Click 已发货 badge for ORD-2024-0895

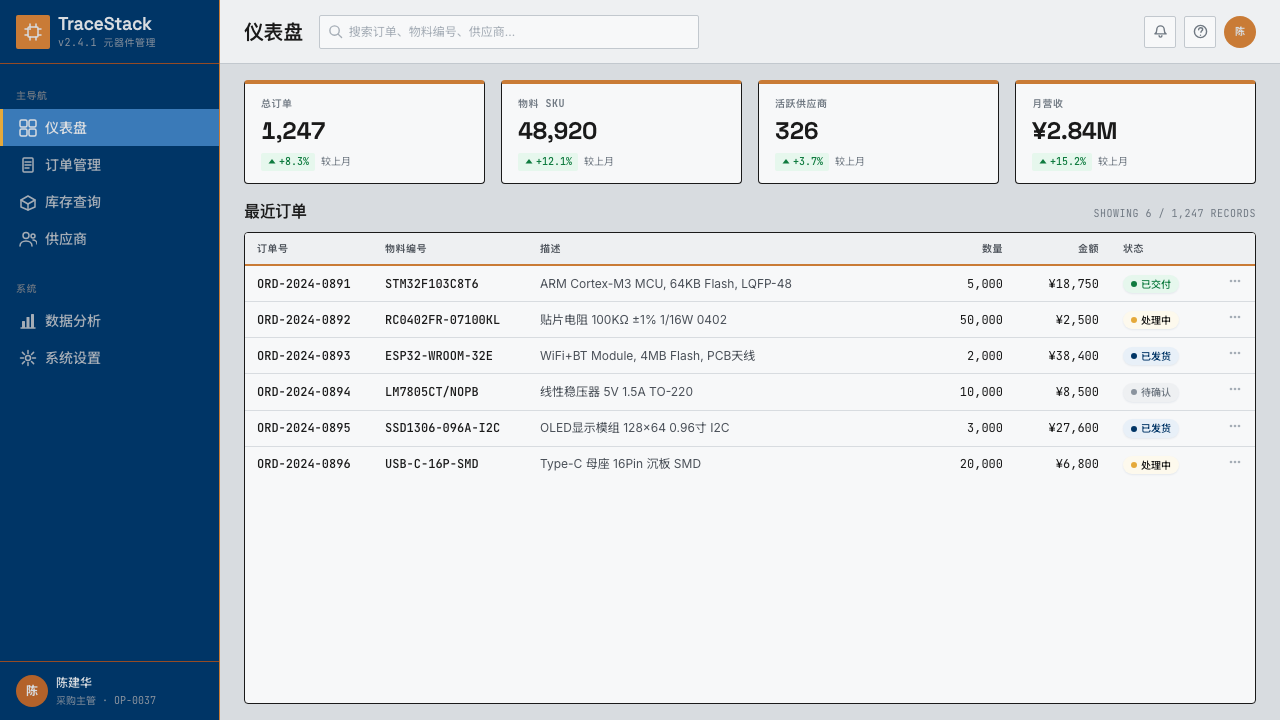[x=1151, y=428]
